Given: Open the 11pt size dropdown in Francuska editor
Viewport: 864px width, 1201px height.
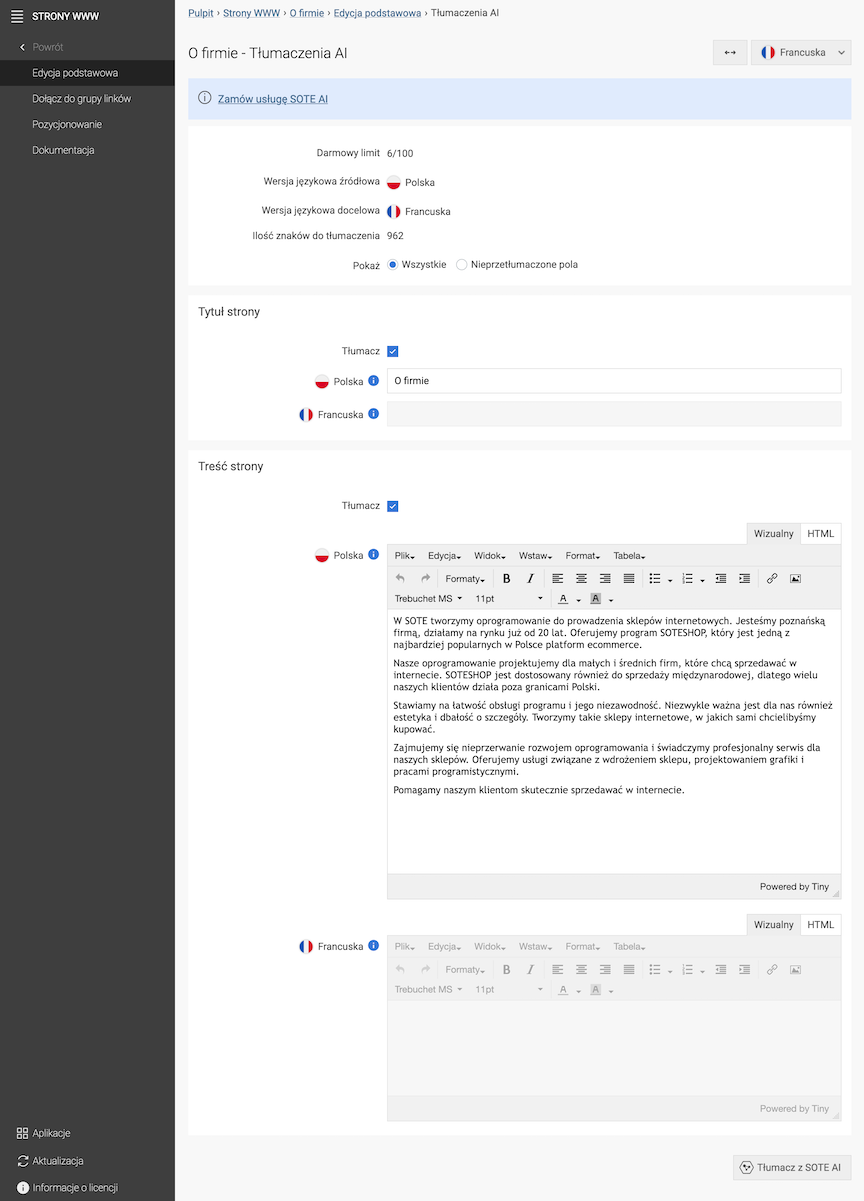Looking at the screenshot, I should pyautogui.click(x=508, y=989).
